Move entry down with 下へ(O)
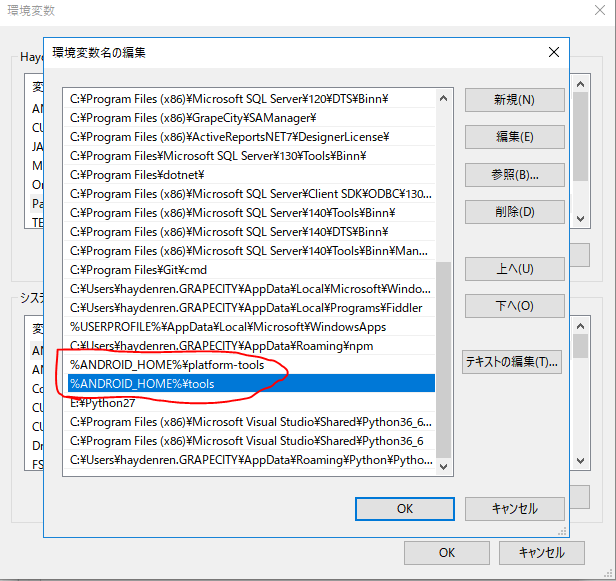Viewport: 616px width, 581px height. (515, 306)
